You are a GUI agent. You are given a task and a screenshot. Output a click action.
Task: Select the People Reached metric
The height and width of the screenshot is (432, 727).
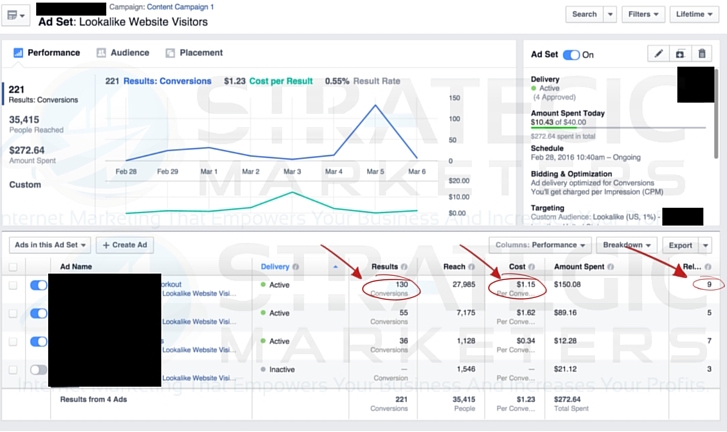(36, 124)
